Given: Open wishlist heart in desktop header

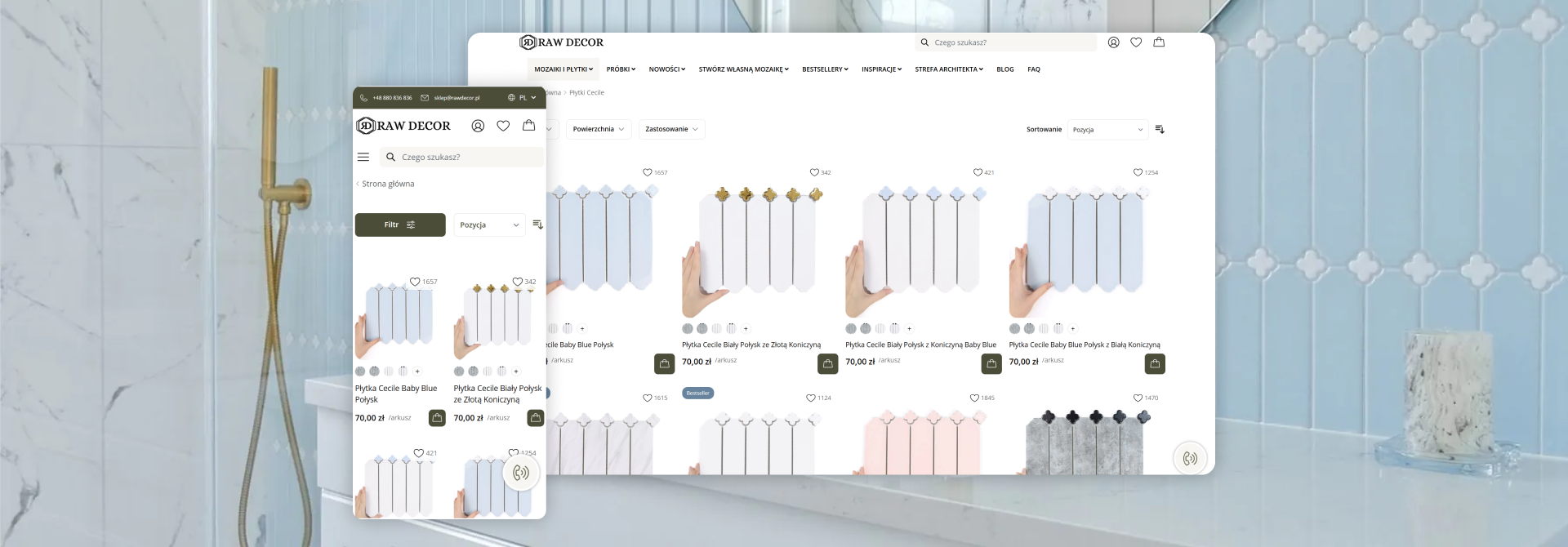Looking at the screenshot, I should pyautogui.click(x=1136, y=42).
